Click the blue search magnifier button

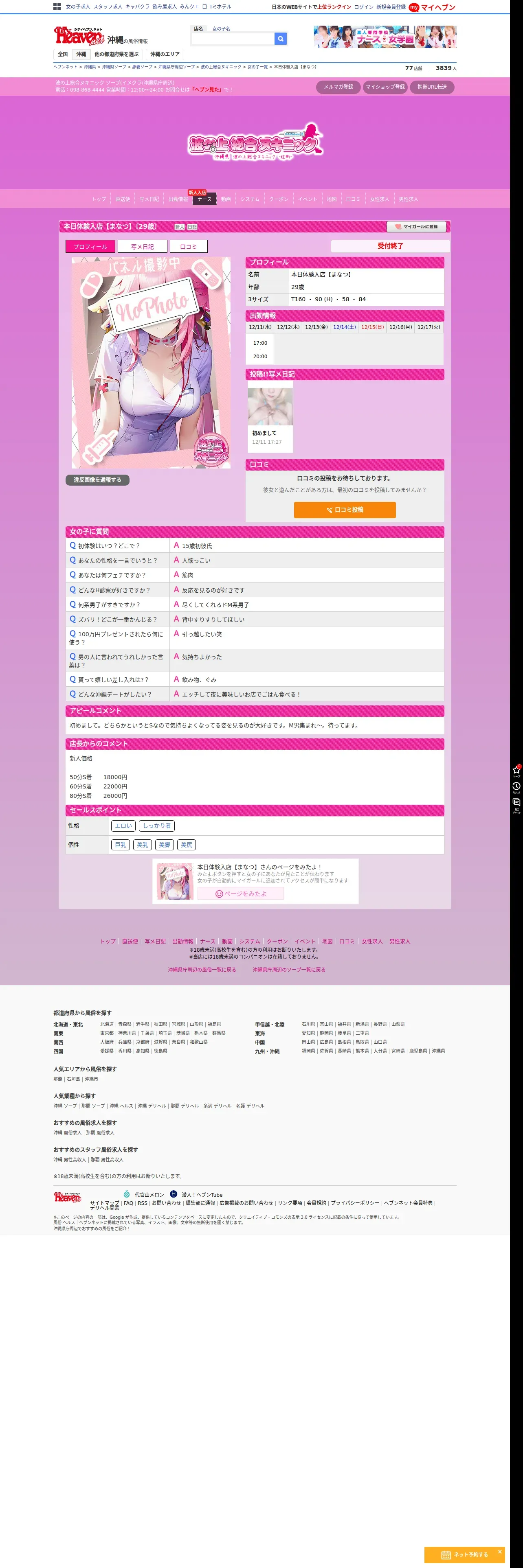click(x=280, y=39)
